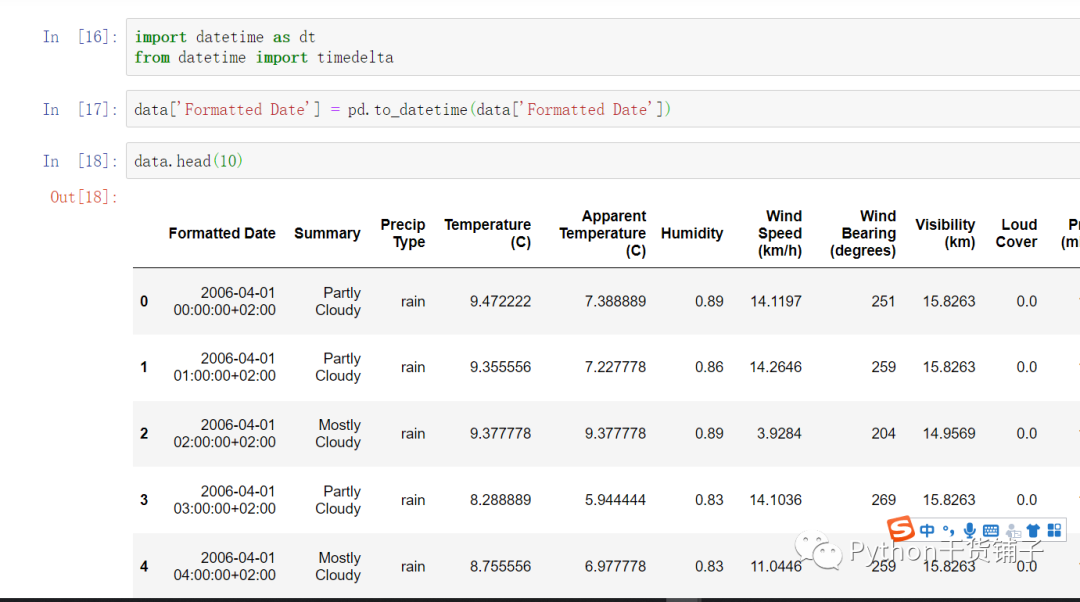Select row index 1

click(144, 367)
